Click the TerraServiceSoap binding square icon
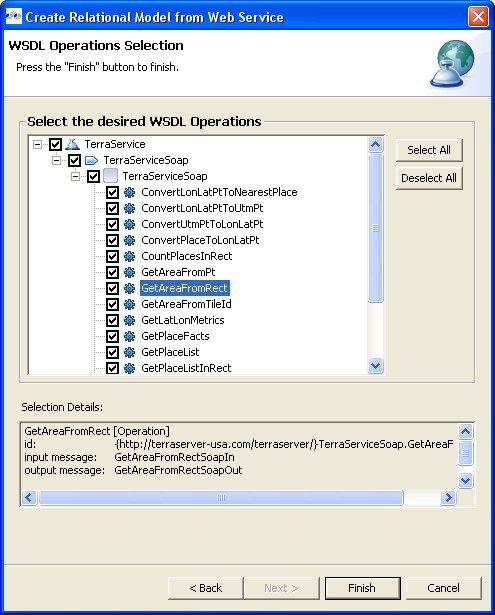Viewport: 495px width, 615px height. click(x=110, y=176)
